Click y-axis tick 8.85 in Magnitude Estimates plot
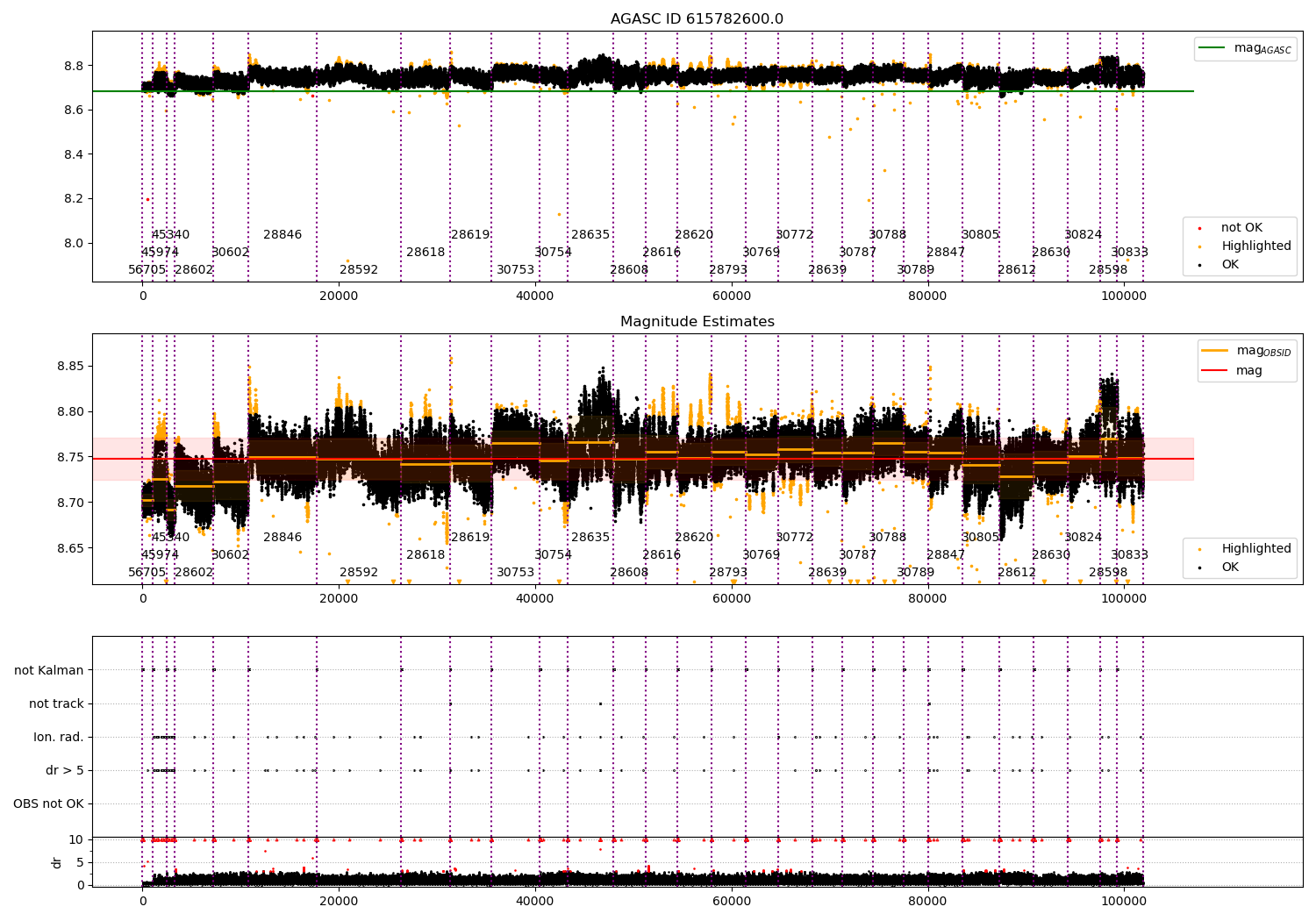The height and width of the screenshot is (921, 1316). 71,367
